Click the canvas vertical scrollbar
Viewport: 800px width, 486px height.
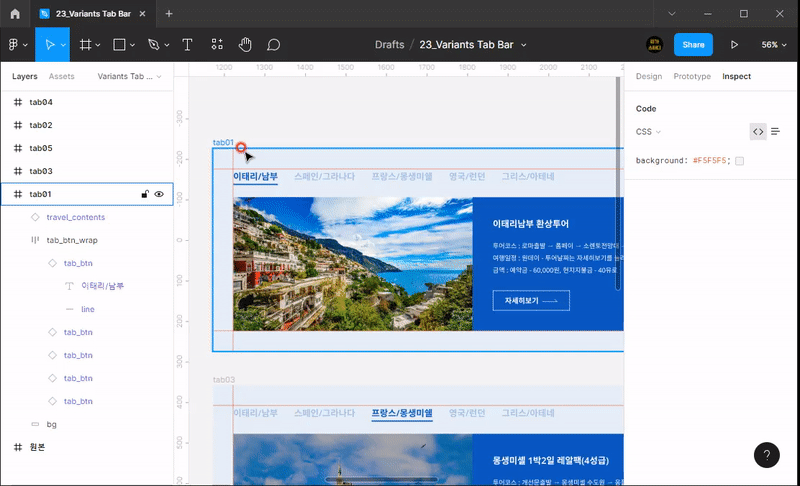point(618,184)
